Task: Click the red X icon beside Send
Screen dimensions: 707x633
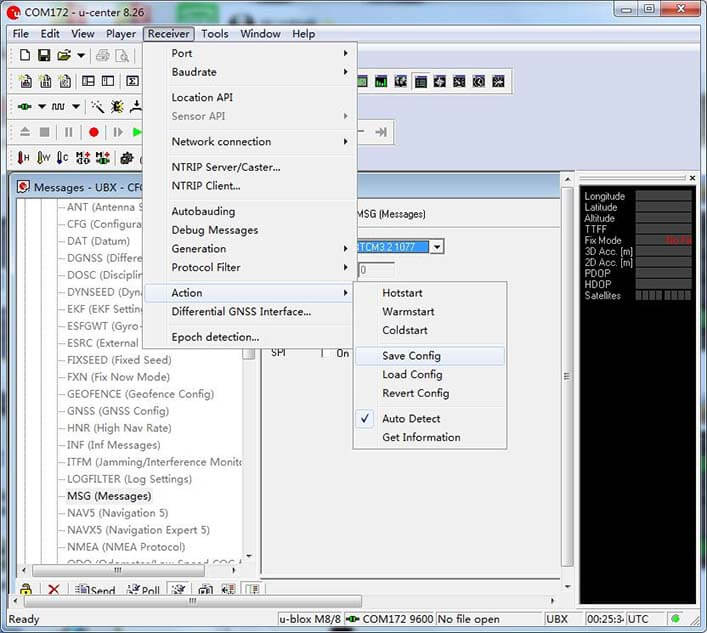Action: point(54,589)
